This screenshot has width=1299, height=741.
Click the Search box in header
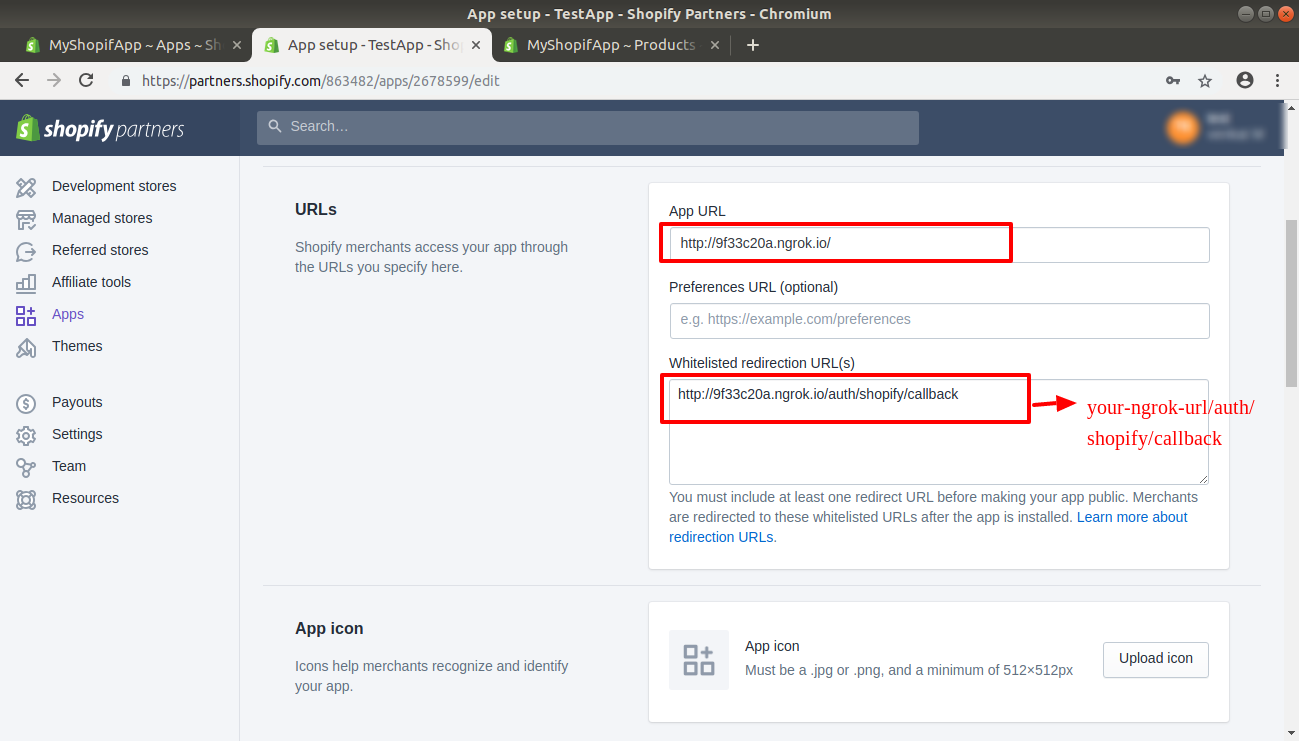[x=588, y=127]
